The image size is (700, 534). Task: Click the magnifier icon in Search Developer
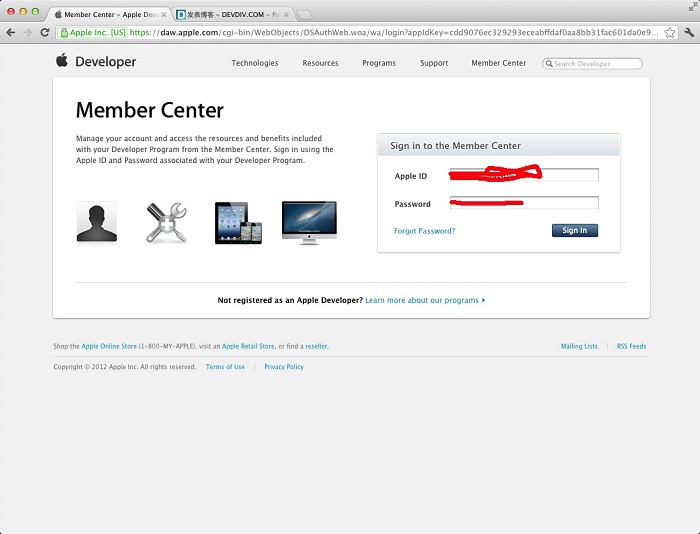[549, 64]
